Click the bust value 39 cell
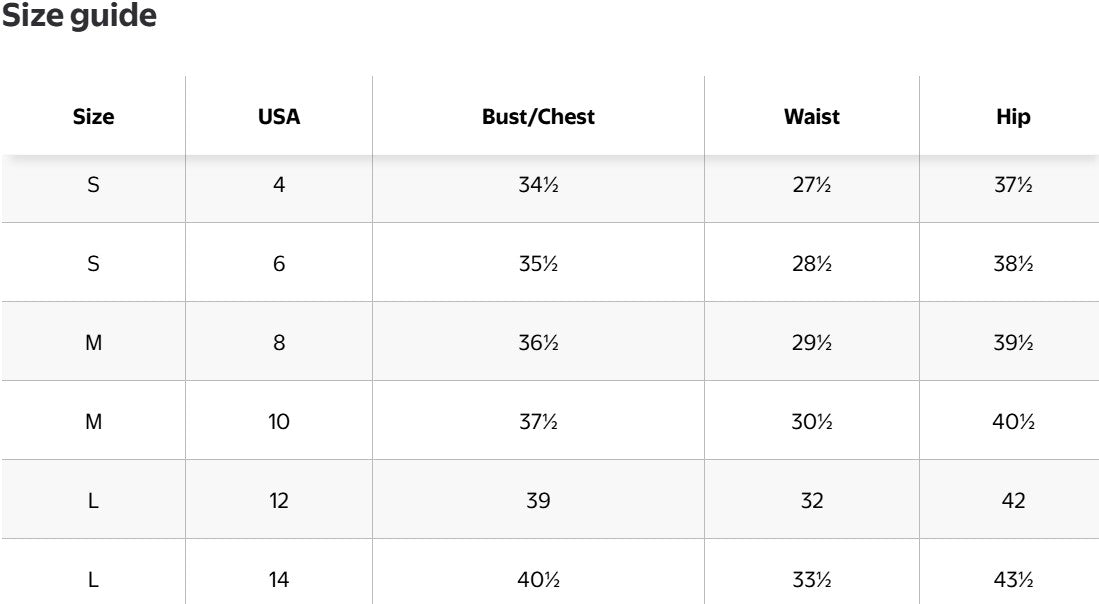The image size is (1099, 604). (538, 501)
